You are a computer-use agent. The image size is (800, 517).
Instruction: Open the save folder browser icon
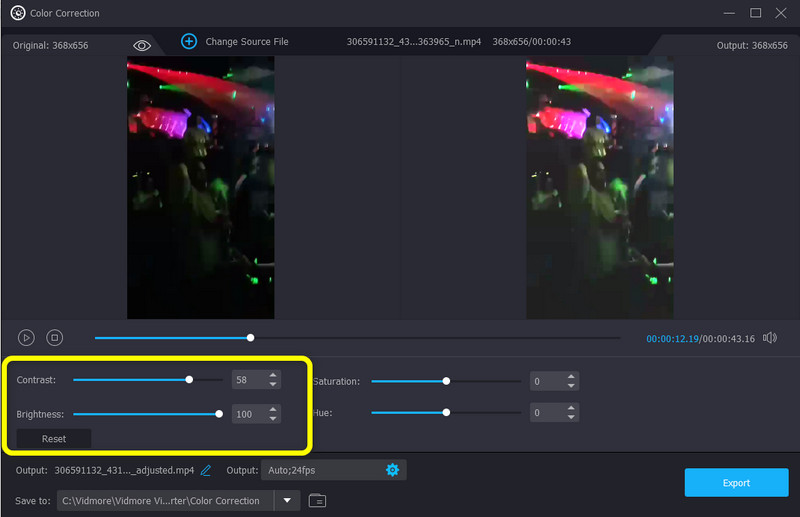(317, 501)
